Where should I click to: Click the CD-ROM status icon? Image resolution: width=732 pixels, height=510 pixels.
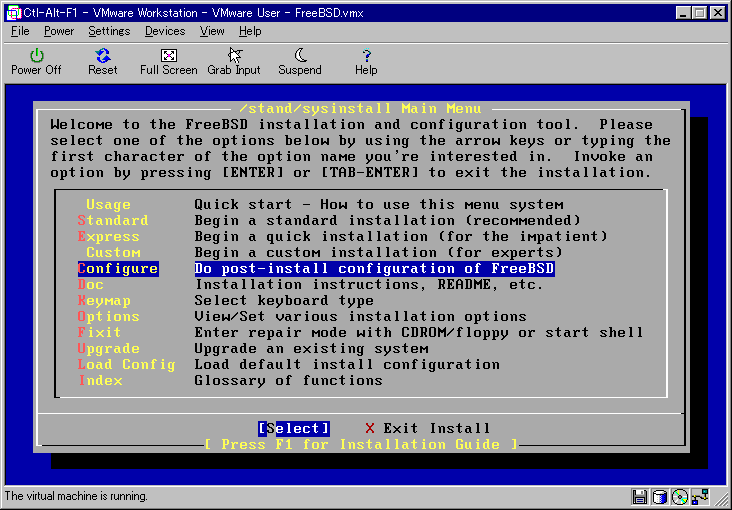click(680, 496)
